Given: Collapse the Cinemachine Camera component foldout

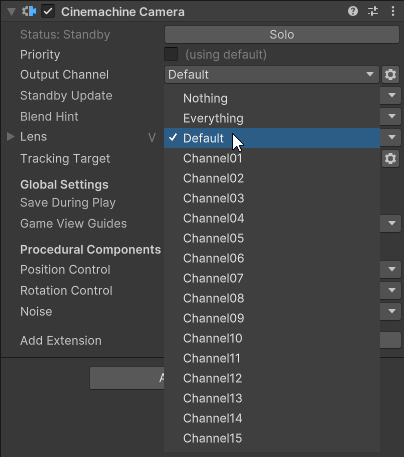Looking at the screenshot, I should 11,12.
